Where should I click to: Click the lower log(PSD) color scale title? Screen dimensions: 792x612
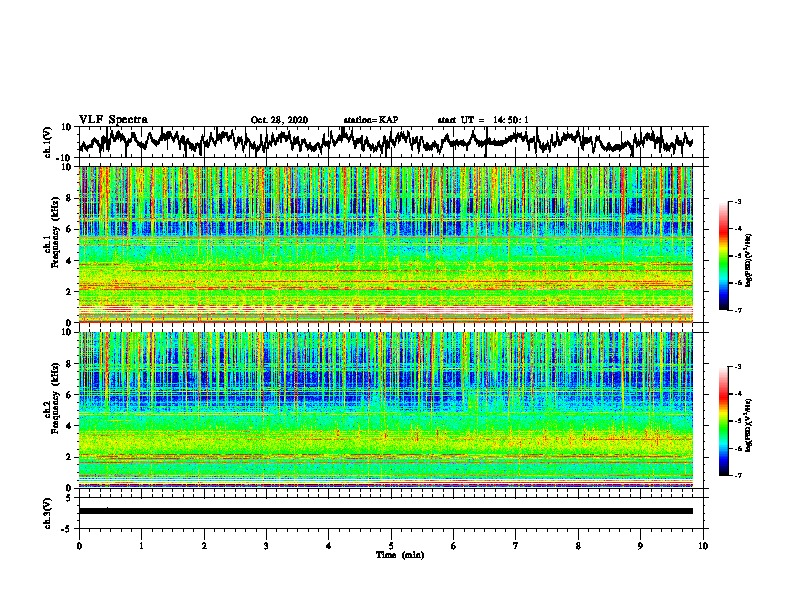[749, 425]
